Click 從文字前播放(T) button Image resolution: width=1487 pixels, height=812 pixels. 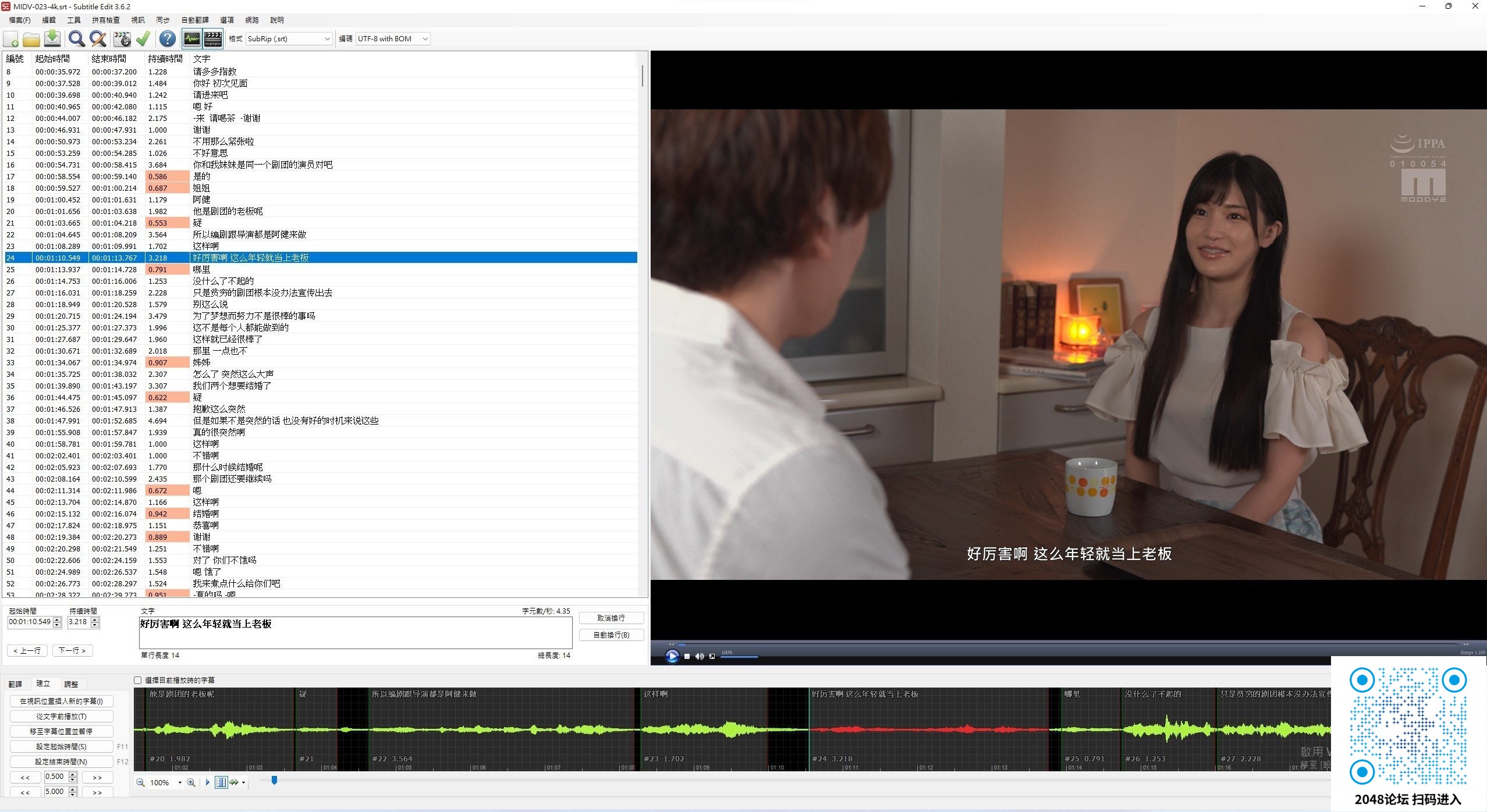[62, 717]
